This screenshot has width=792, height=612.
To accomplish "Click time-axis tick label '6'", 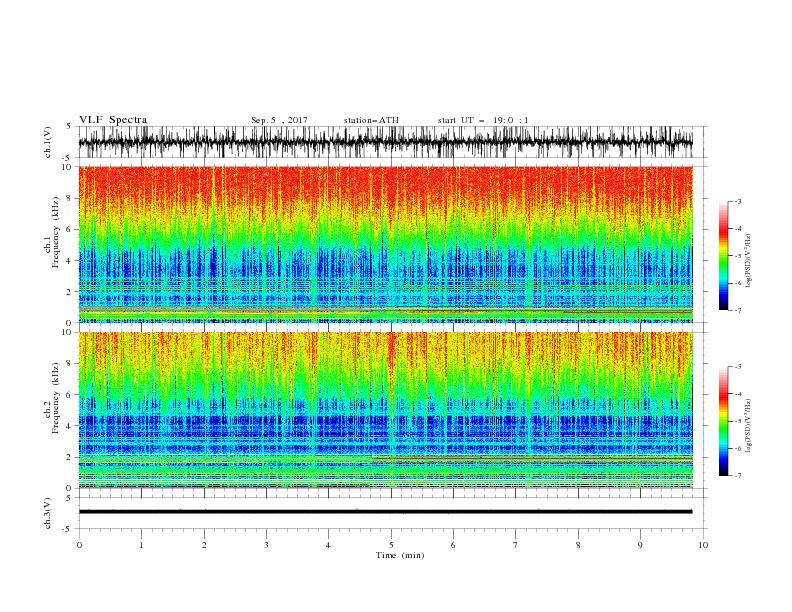I will click(453, 545).
